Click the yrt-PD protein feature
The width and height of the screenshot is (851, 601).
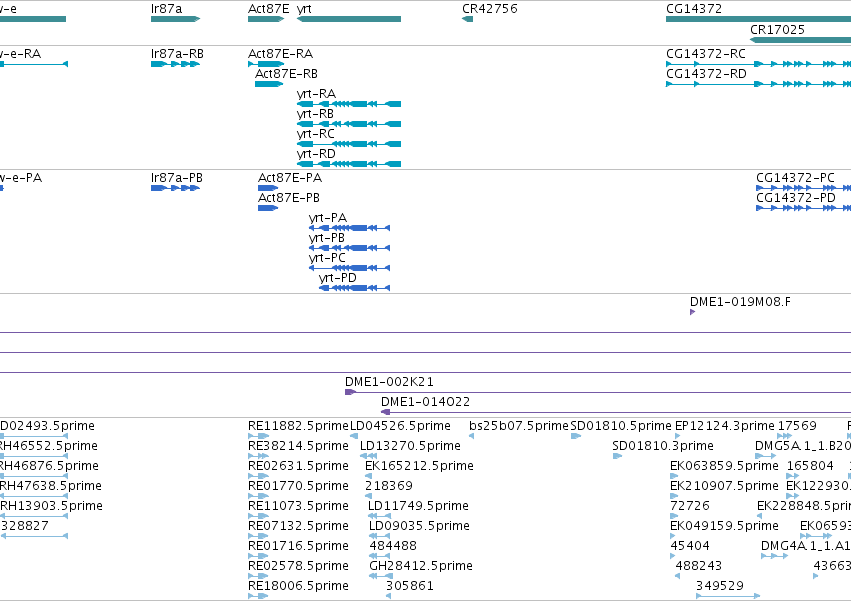click(x=354, y=288)
